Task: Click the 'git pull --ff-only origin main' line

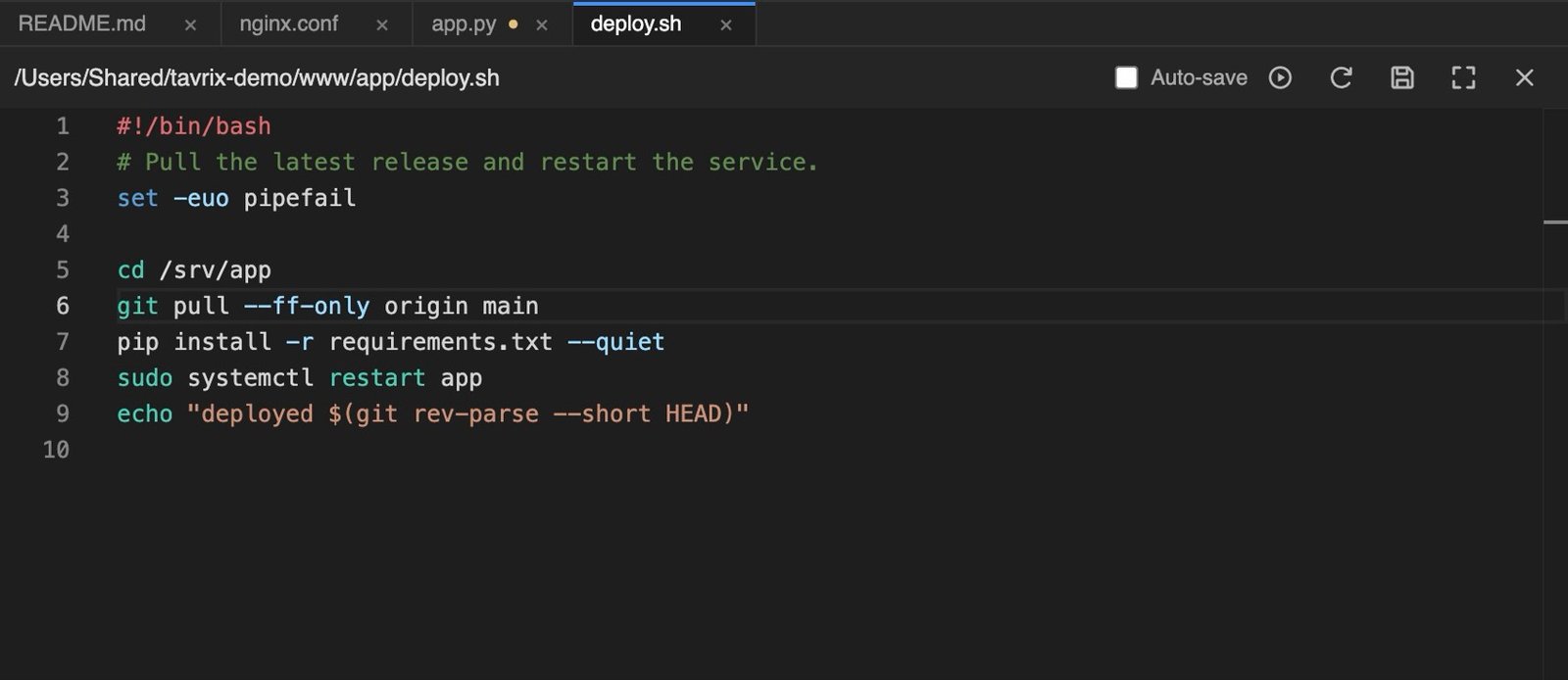Action: click(327, 306)
